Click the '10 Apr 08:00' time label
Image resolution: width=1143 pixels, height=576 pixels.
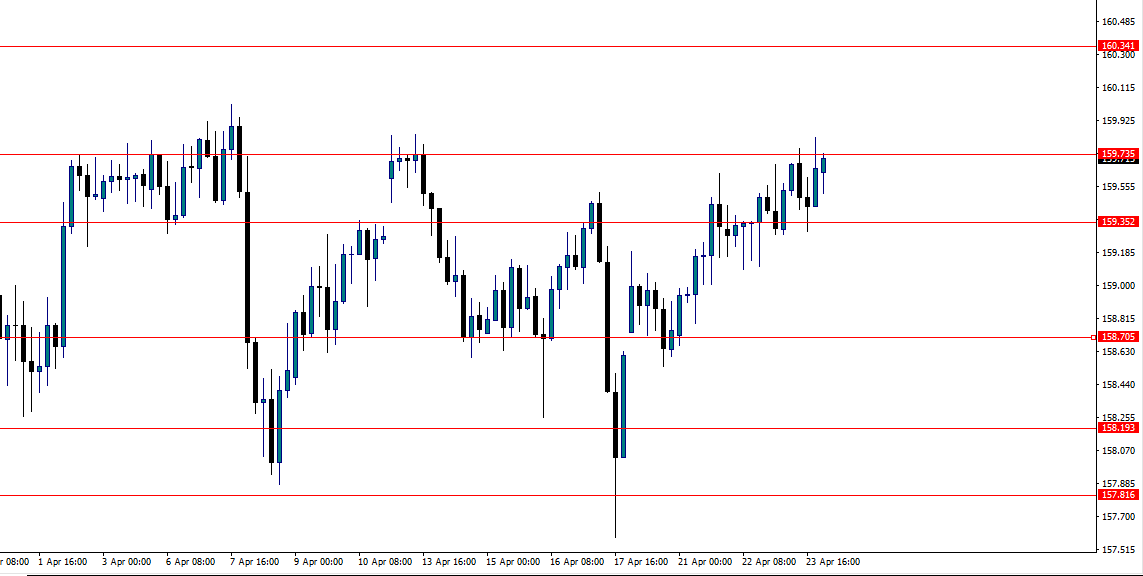tap(385, 562)
